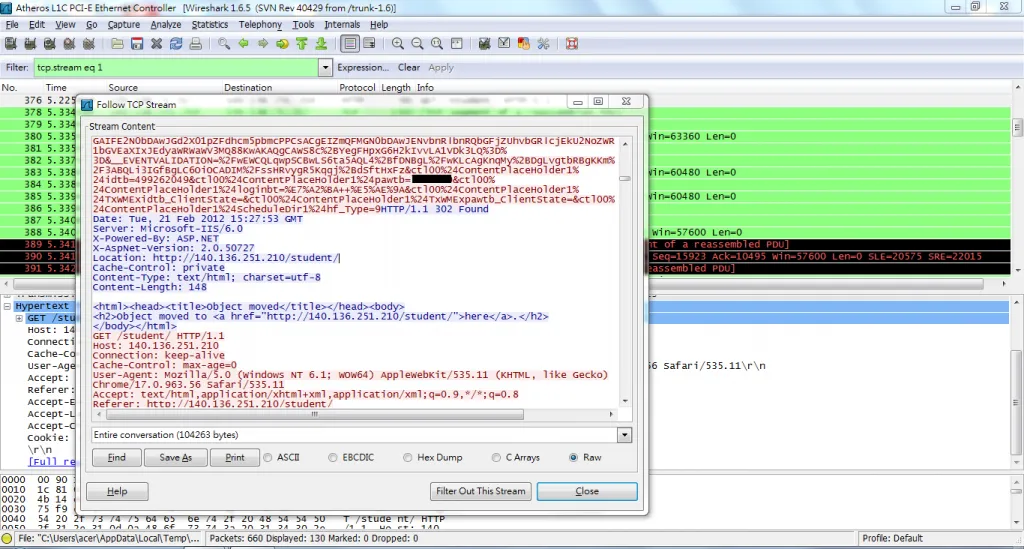Open the Capture menu
The height and width of the screenshot is (549, 1024).
123,24
